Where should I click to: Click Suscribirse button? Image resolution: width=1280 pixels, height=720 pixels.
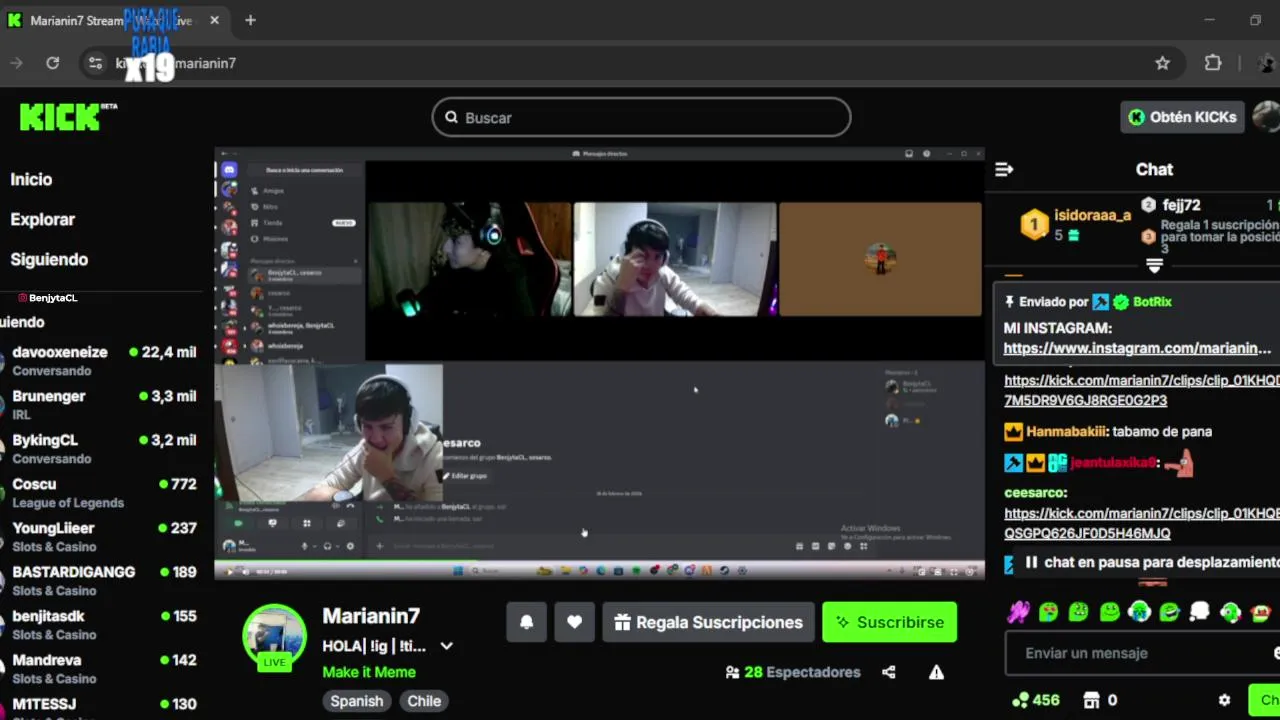point(889,622)
